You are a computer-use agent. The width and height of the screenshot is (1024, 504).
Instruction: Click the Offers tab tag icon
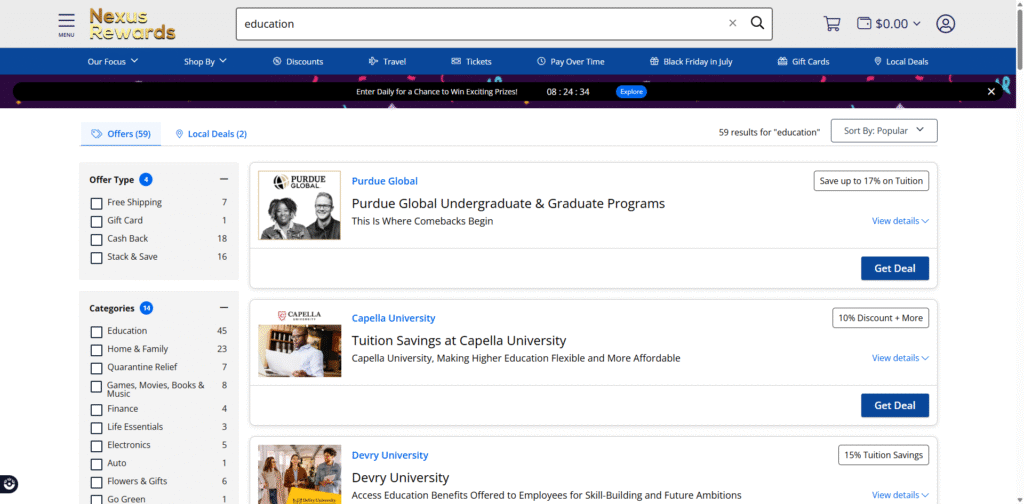(x=97, y=134)
